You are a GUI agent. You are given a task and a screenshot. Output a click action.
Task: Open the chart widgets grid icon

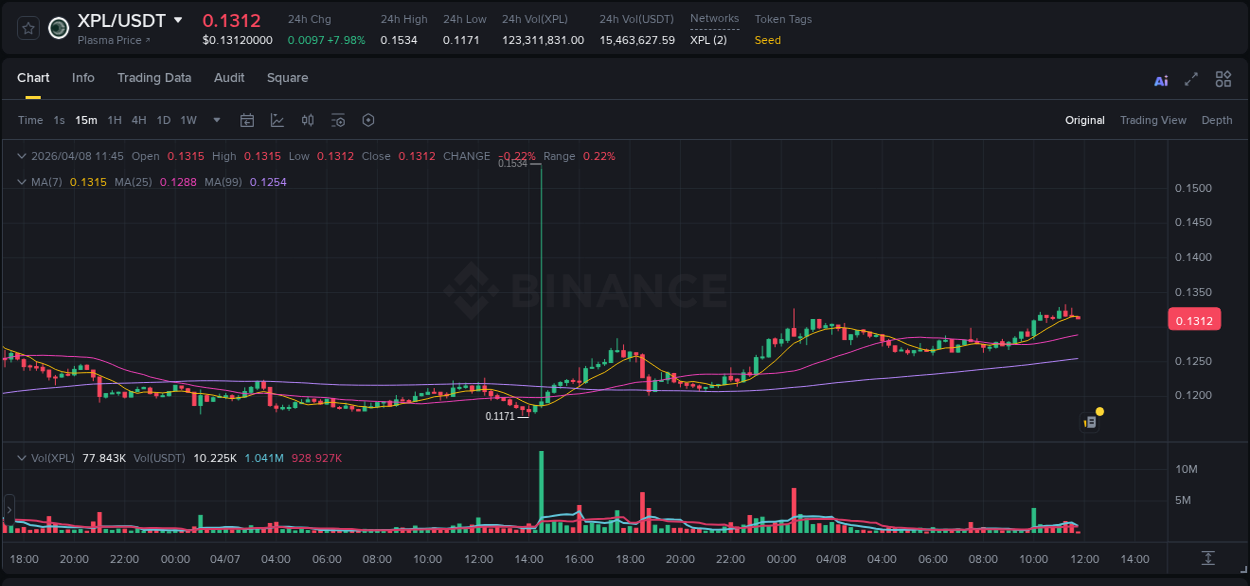point(1223,79)
